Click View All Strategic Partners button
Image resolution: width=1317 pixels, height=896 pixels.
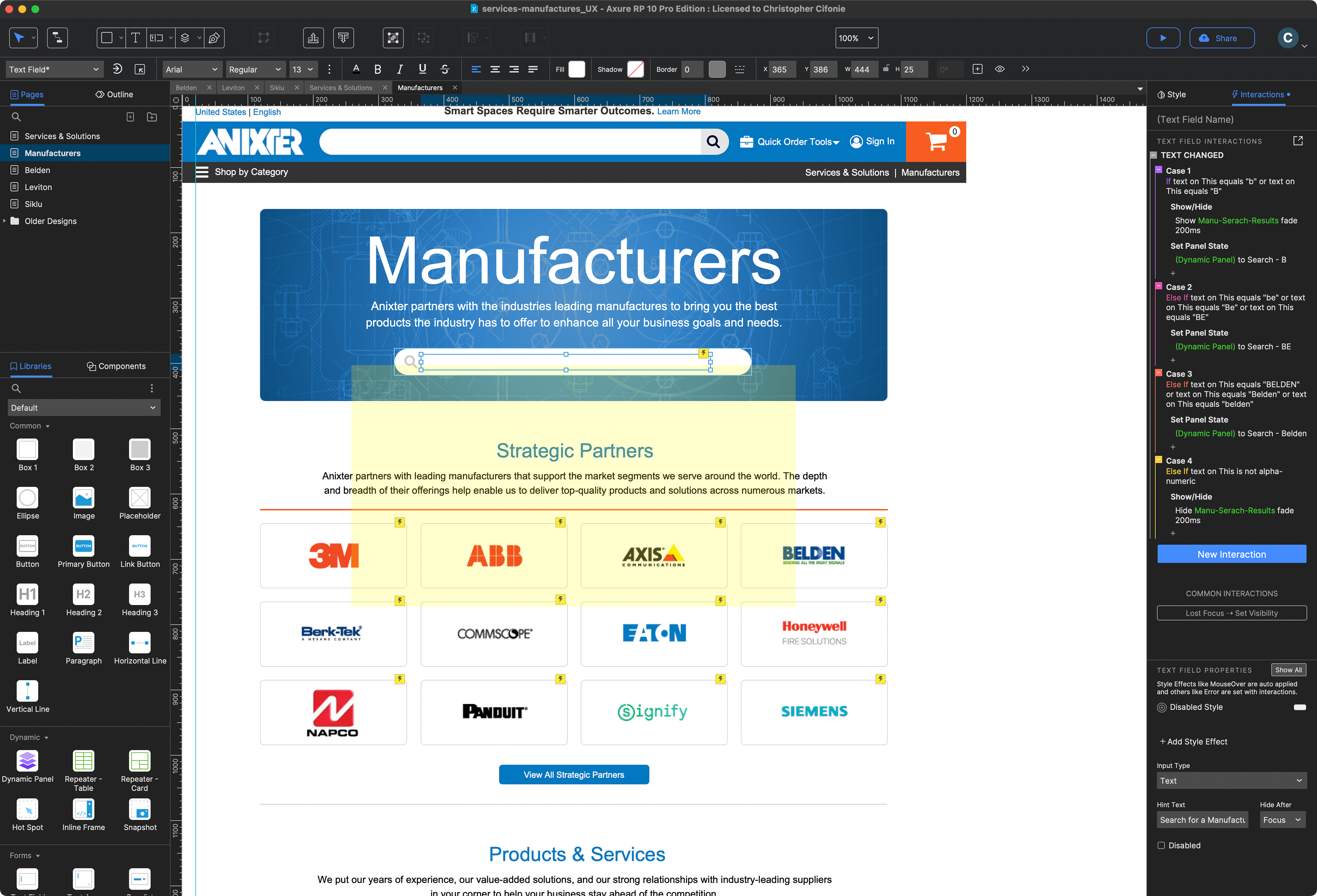[573, 774]
